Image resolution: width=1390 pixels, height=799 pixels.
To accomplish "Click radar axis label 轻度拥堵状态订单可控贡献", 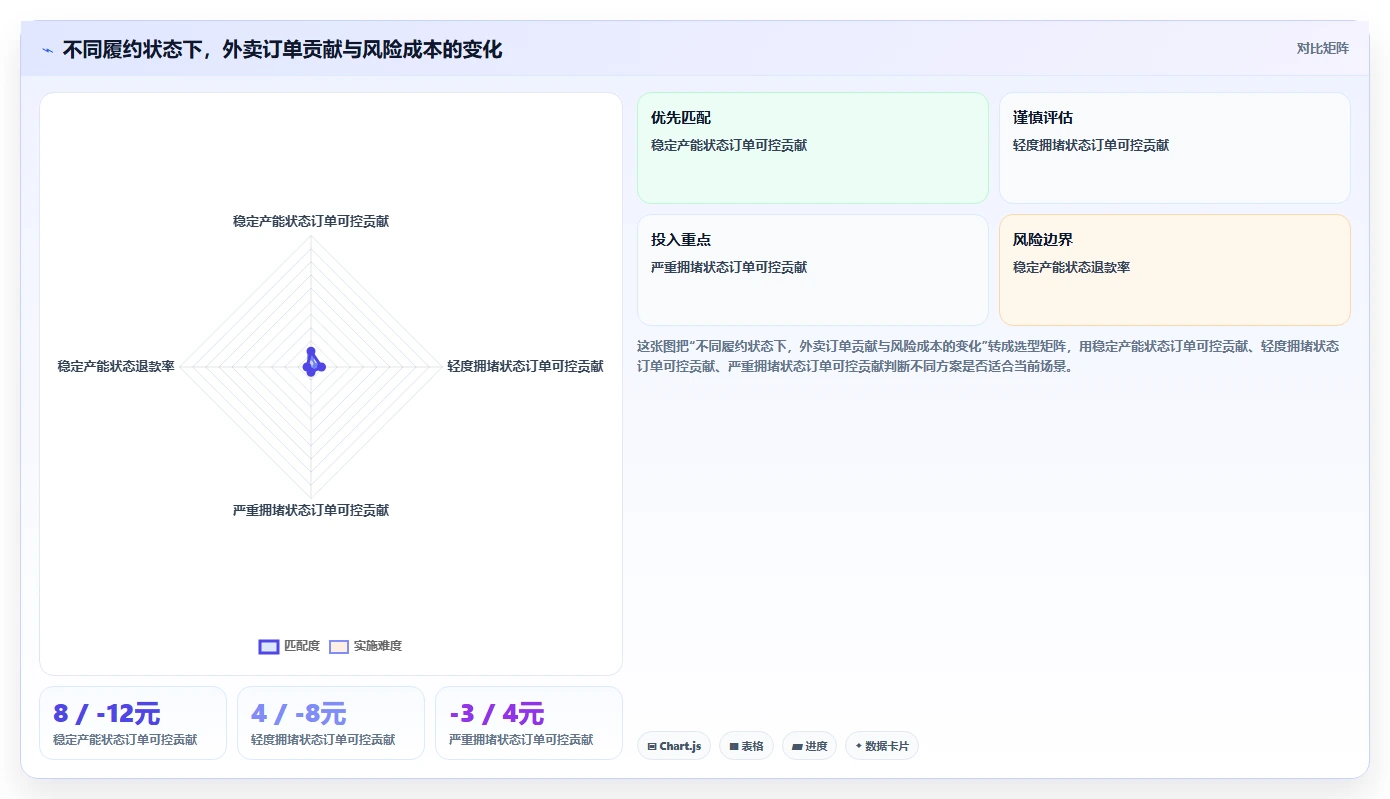I will (525, 366).
